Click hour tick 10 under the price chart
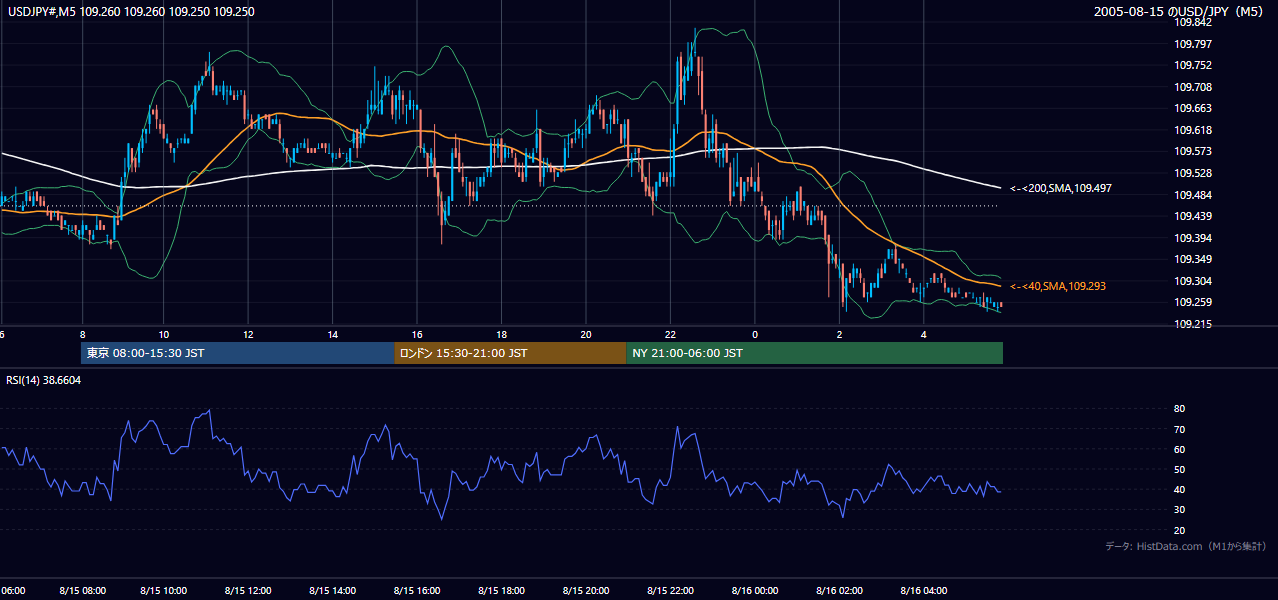The image size is (1278, 600). (x=164, y=334)
